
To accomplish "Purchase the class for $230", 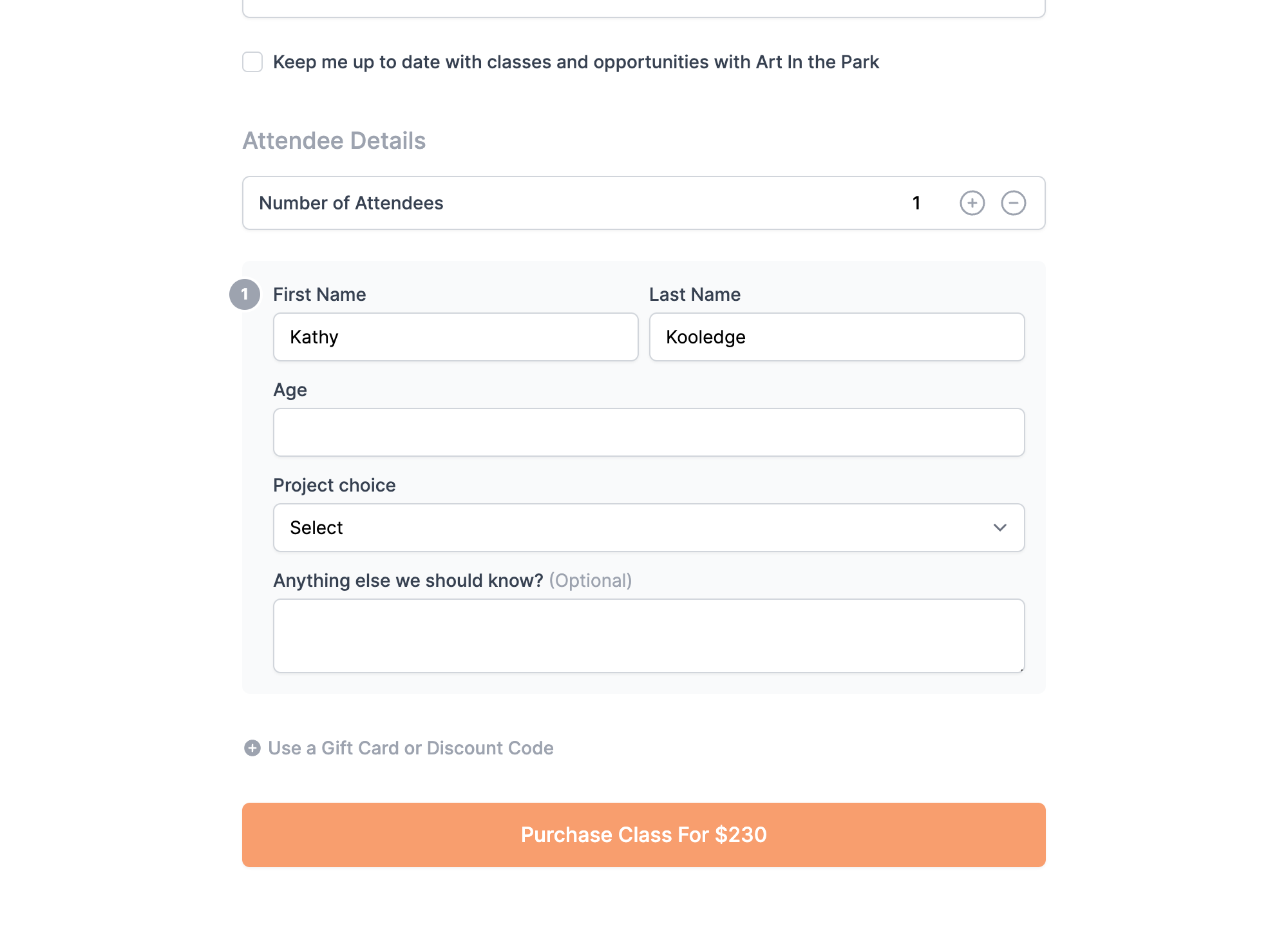I will click(643, 834).
